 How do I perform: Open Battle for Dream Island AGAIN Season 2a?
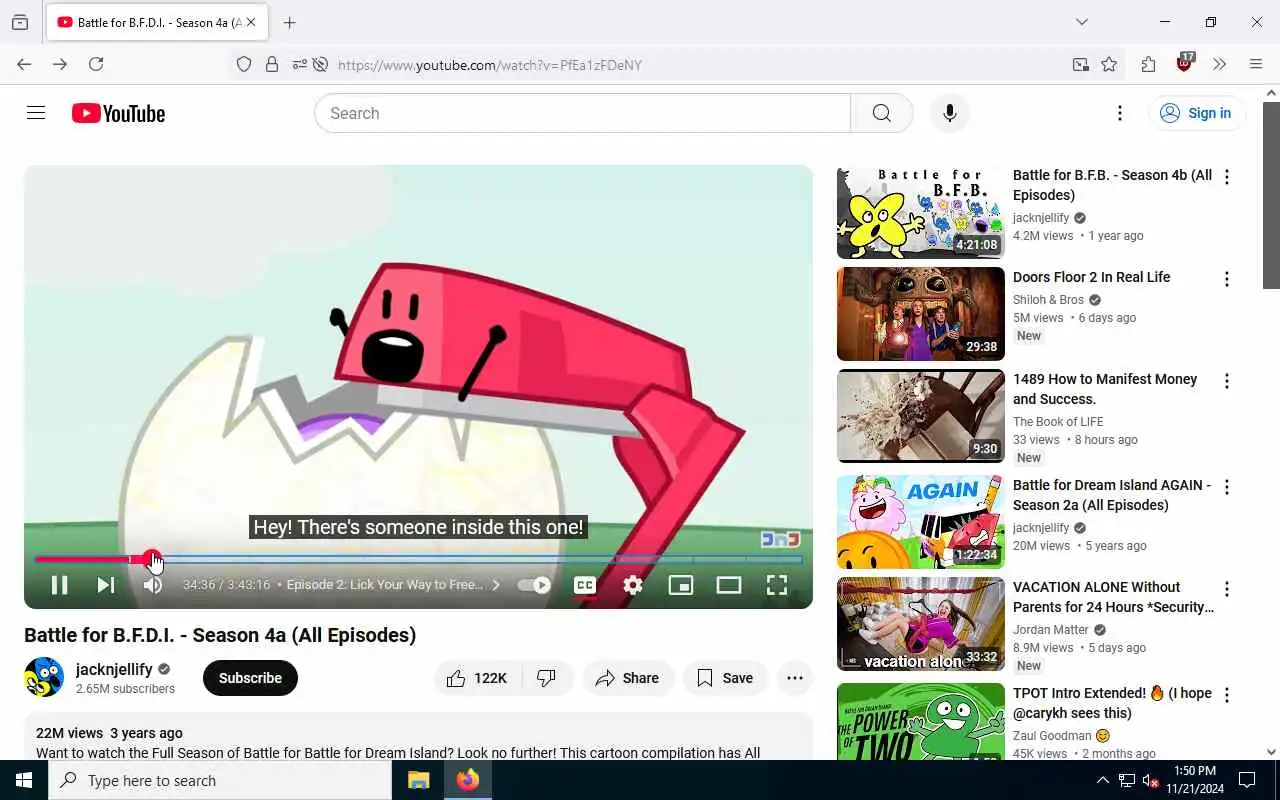point(1112,495)
